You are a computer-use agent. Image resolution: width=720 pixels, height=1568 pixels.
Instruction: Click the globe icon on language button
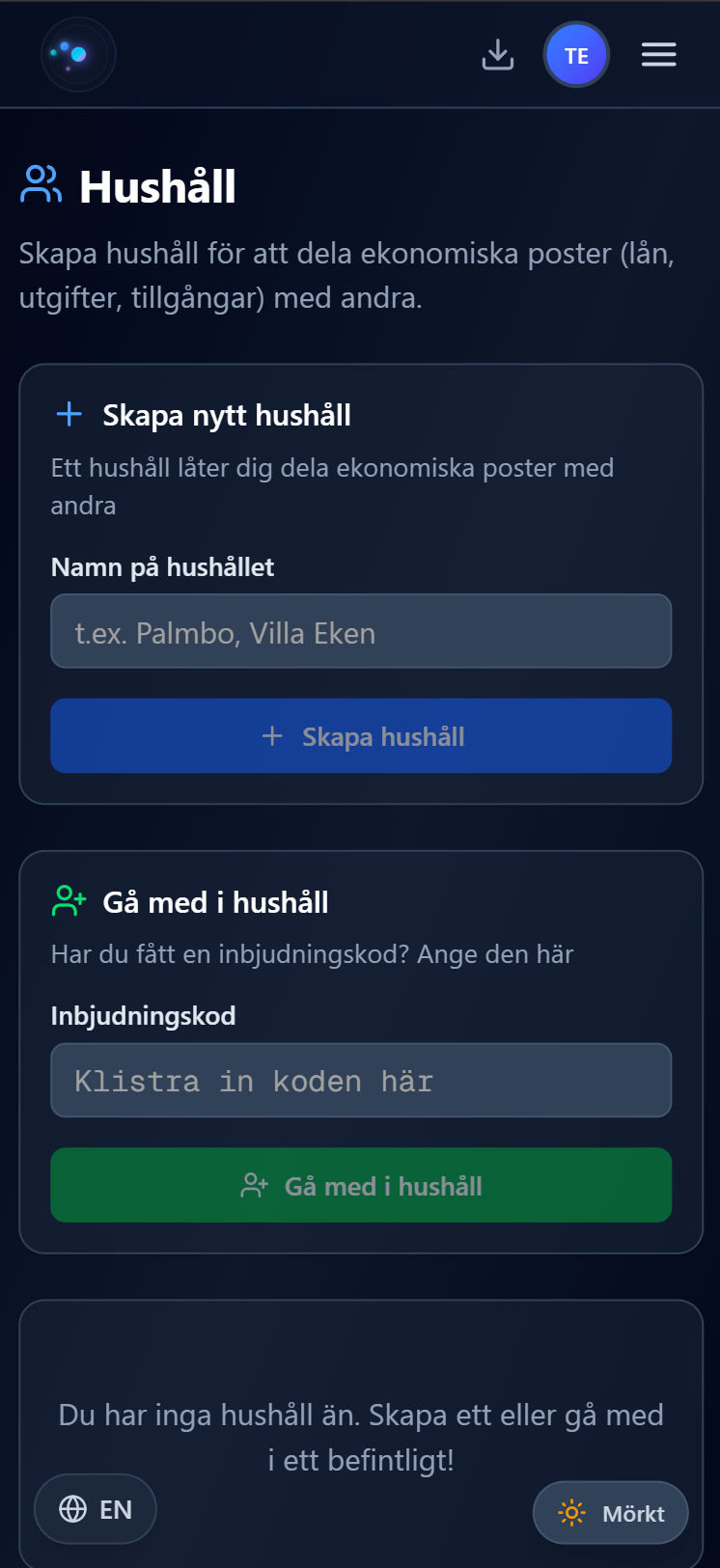pyautogui.click(x=73, y=1509)
